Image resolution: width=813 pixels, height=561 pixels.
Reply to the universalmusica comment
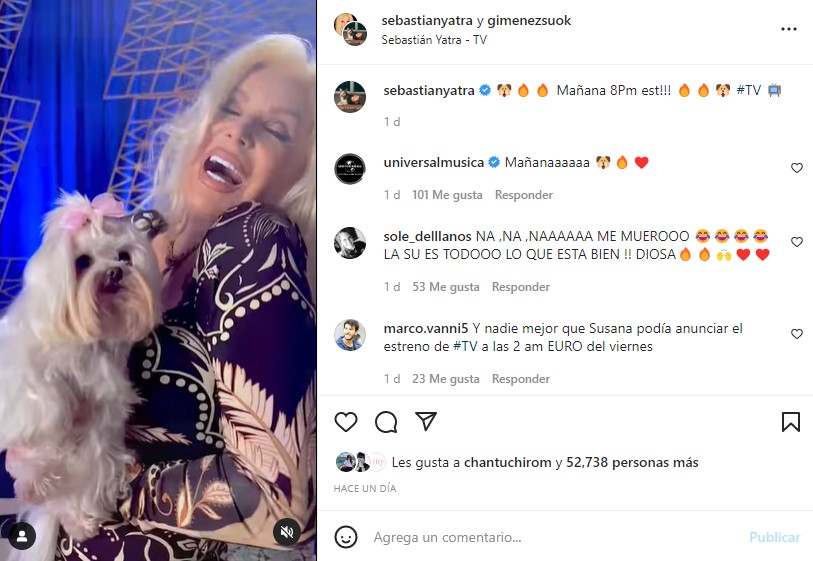click(524, 195)
